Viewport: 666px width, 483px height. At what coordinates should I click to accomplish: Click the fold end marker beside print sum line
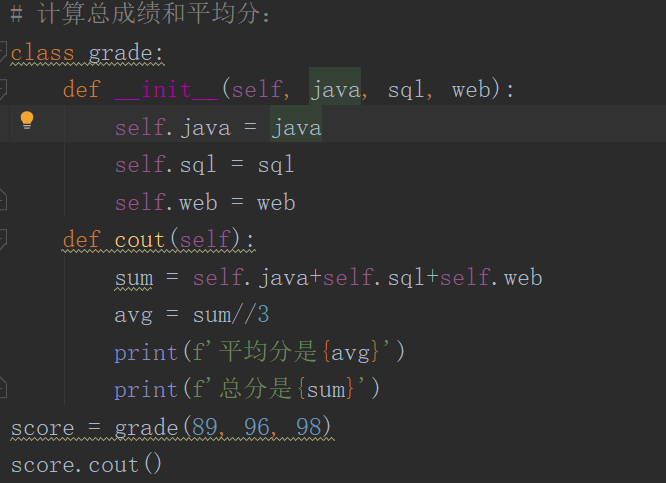[3, 387]
